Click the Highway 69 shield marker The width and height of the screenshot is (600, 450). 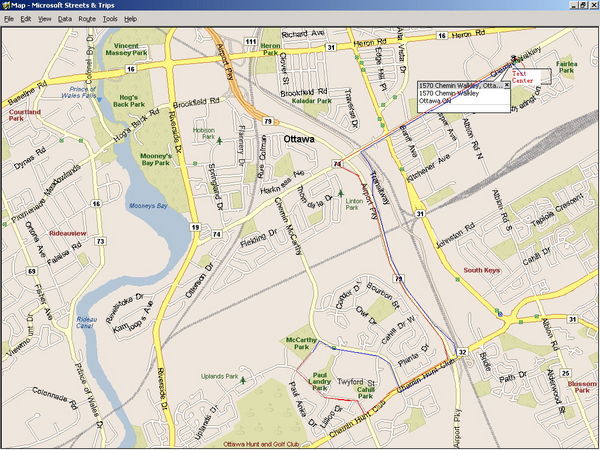pyautogui.click(x=33, y=271)
